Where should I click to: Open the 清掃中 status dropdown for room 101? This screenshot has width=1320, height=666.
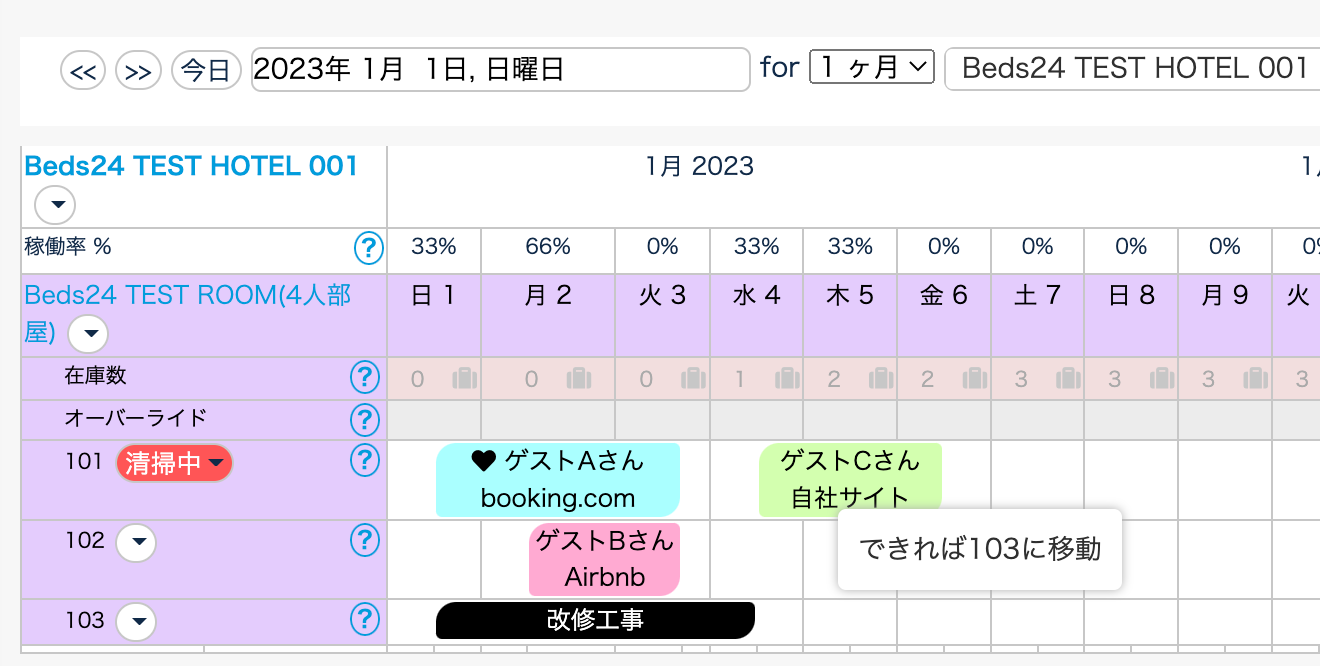[x=174, y=463]
